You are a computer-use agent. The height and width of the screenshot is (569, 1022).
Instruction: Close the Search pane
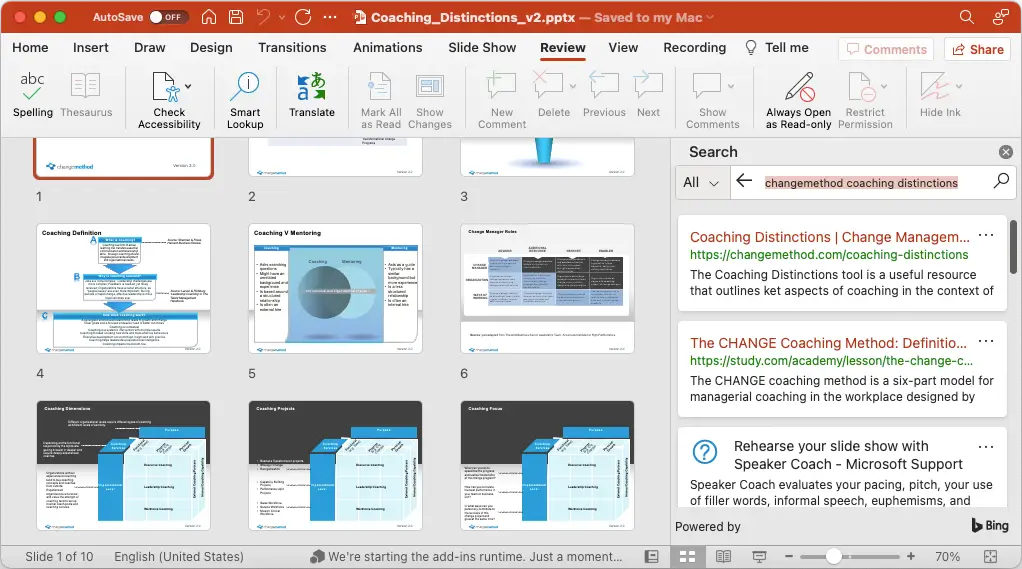(1006, 152)
